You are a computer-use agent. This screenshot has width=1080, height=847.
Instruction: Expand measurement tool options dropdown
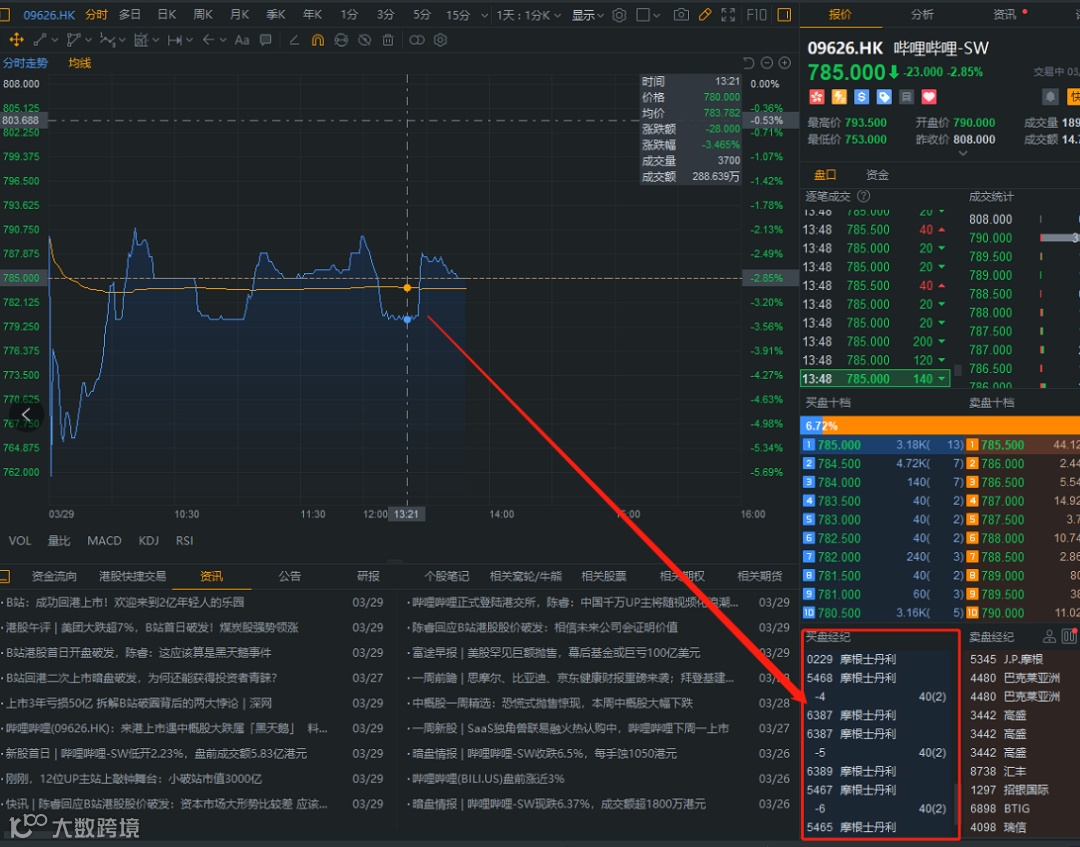click(x=189, y=41)
